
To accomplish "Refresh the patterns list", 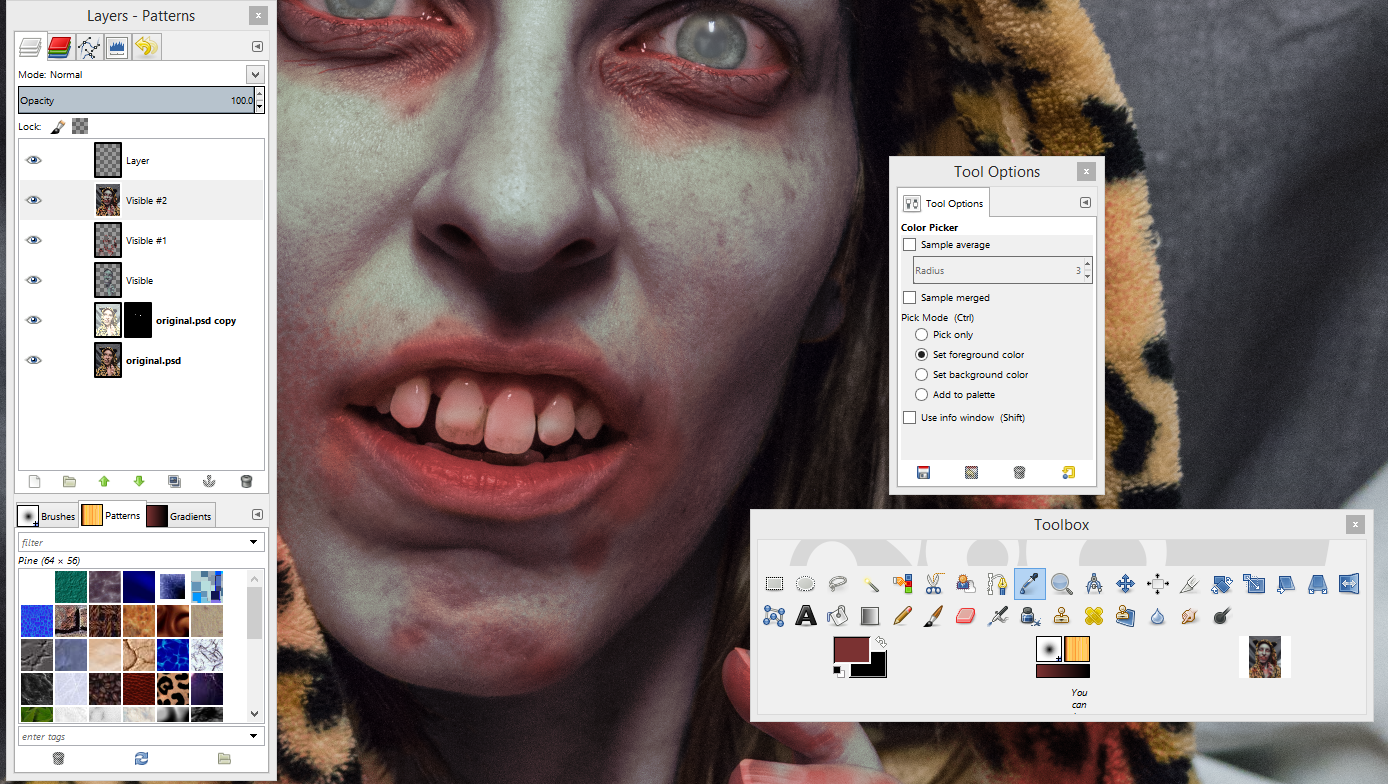I will (x=141, y=758).
